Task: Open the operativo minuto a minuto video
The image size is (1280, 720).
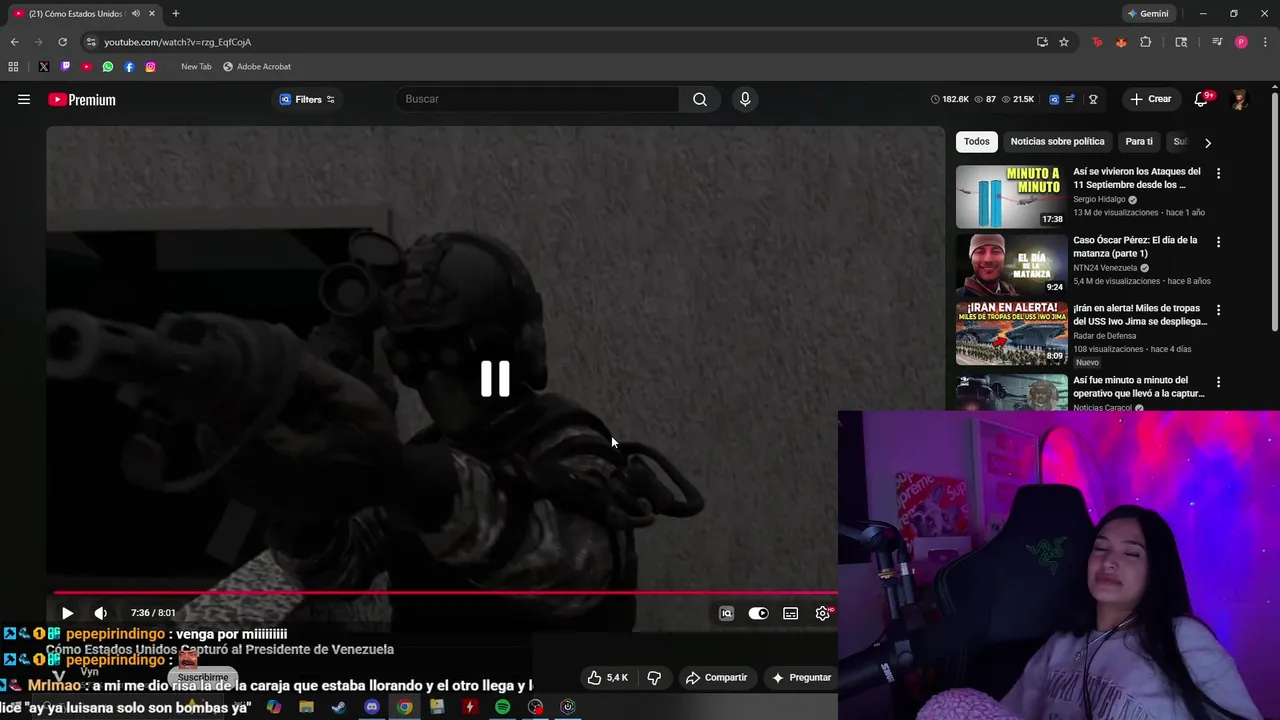Action: coord(1138,387)
